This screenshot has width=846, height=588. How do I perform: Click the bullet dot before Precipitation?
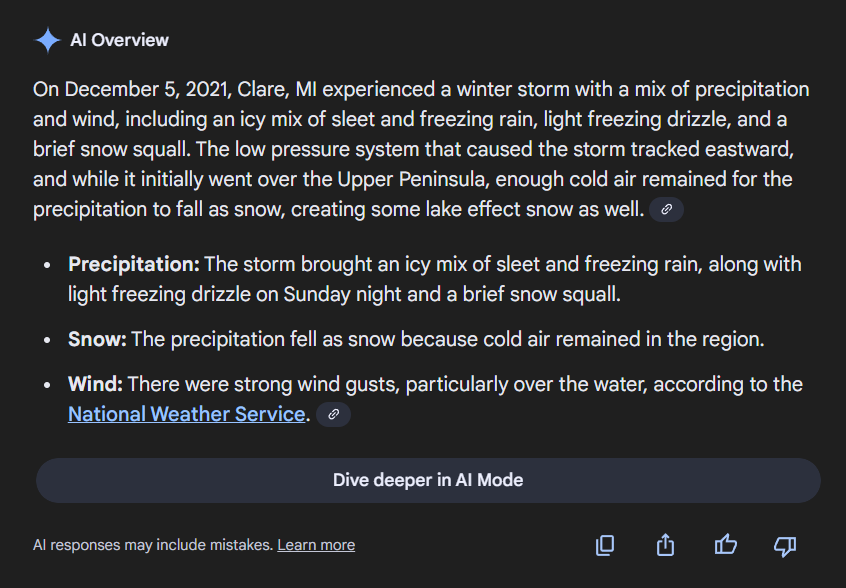[47, 266]
